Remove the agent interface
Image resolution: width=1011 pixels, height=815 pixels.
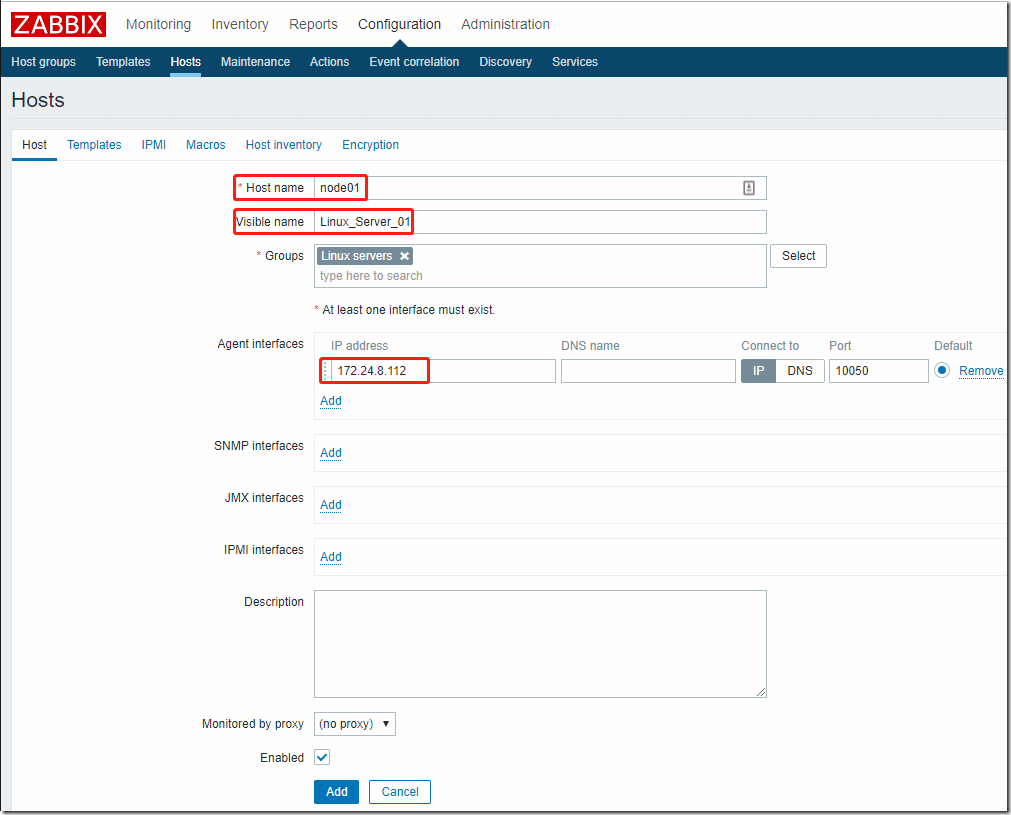pyautogui.click(x=981, y=371)
